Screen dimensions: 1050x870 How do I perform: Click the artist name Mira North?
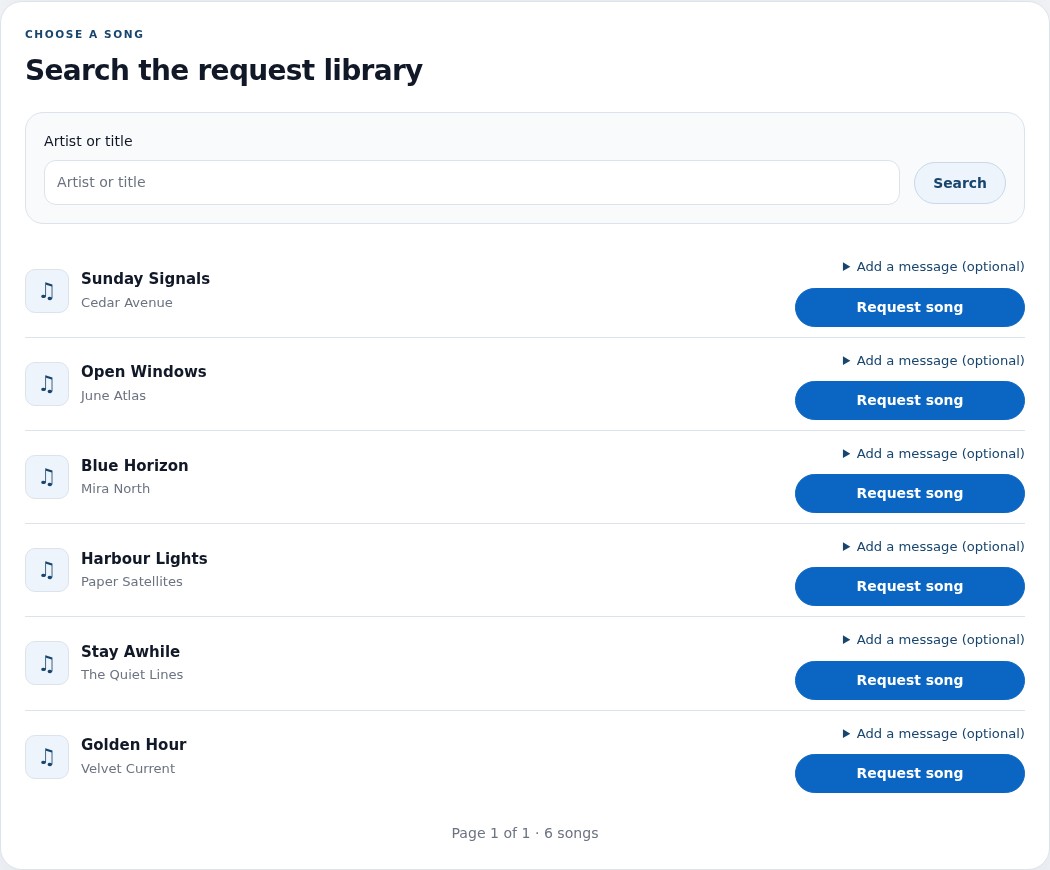click(115, 489)
